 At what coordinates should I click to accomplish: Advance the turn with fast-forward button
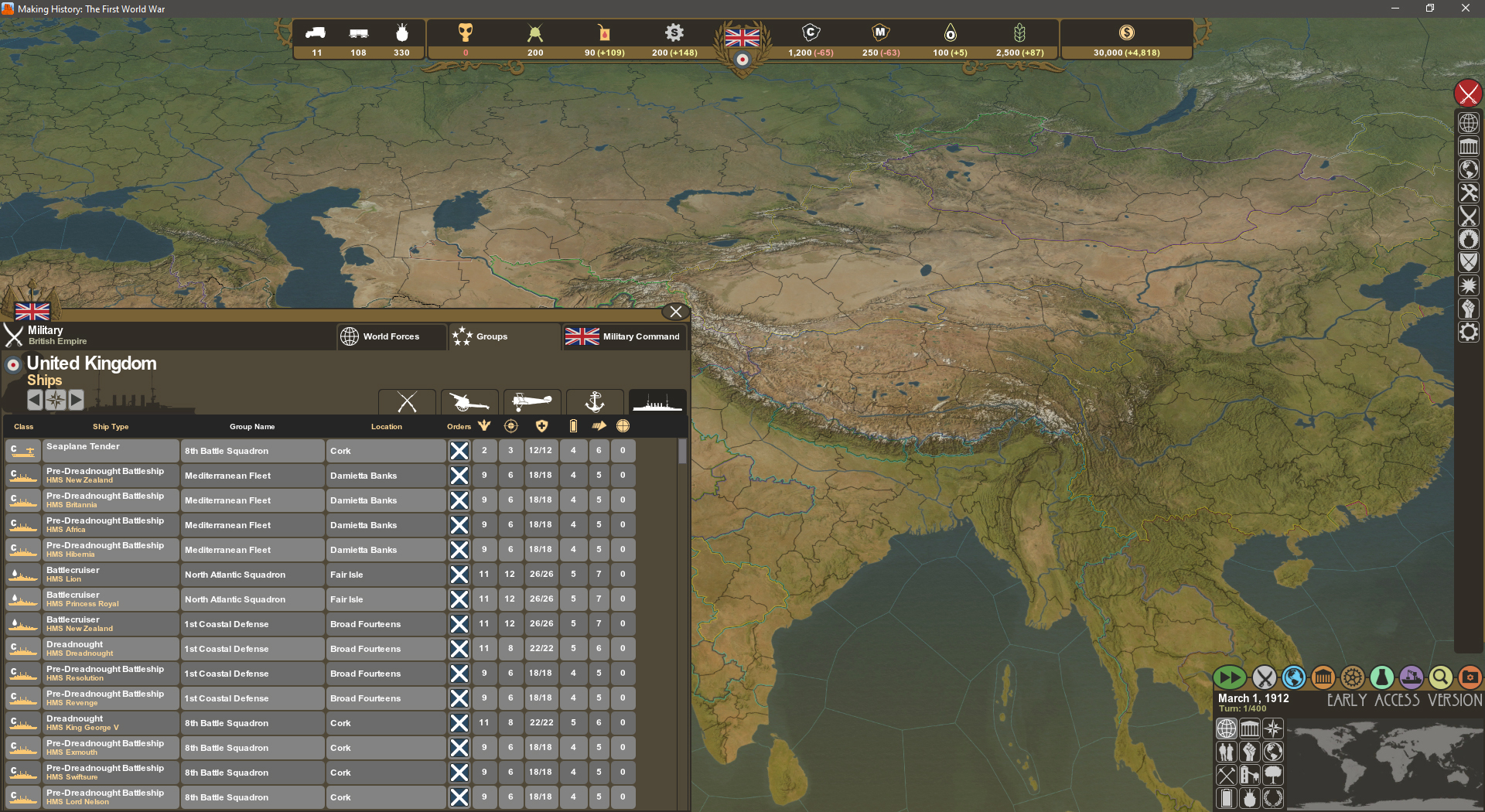(x=1229, y=678)
